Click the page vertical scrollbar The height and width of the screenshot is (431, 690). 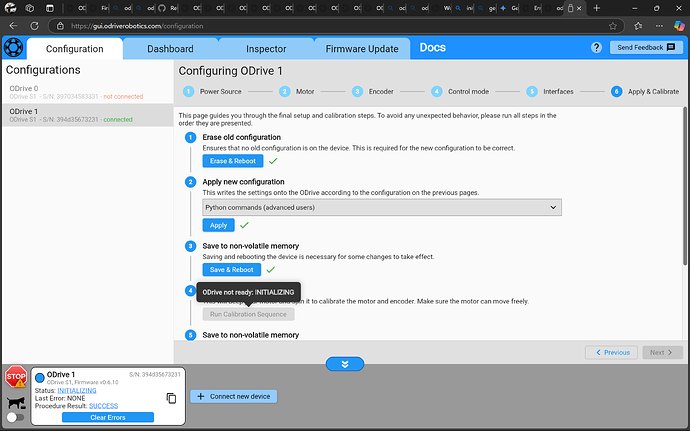[685, 186]
